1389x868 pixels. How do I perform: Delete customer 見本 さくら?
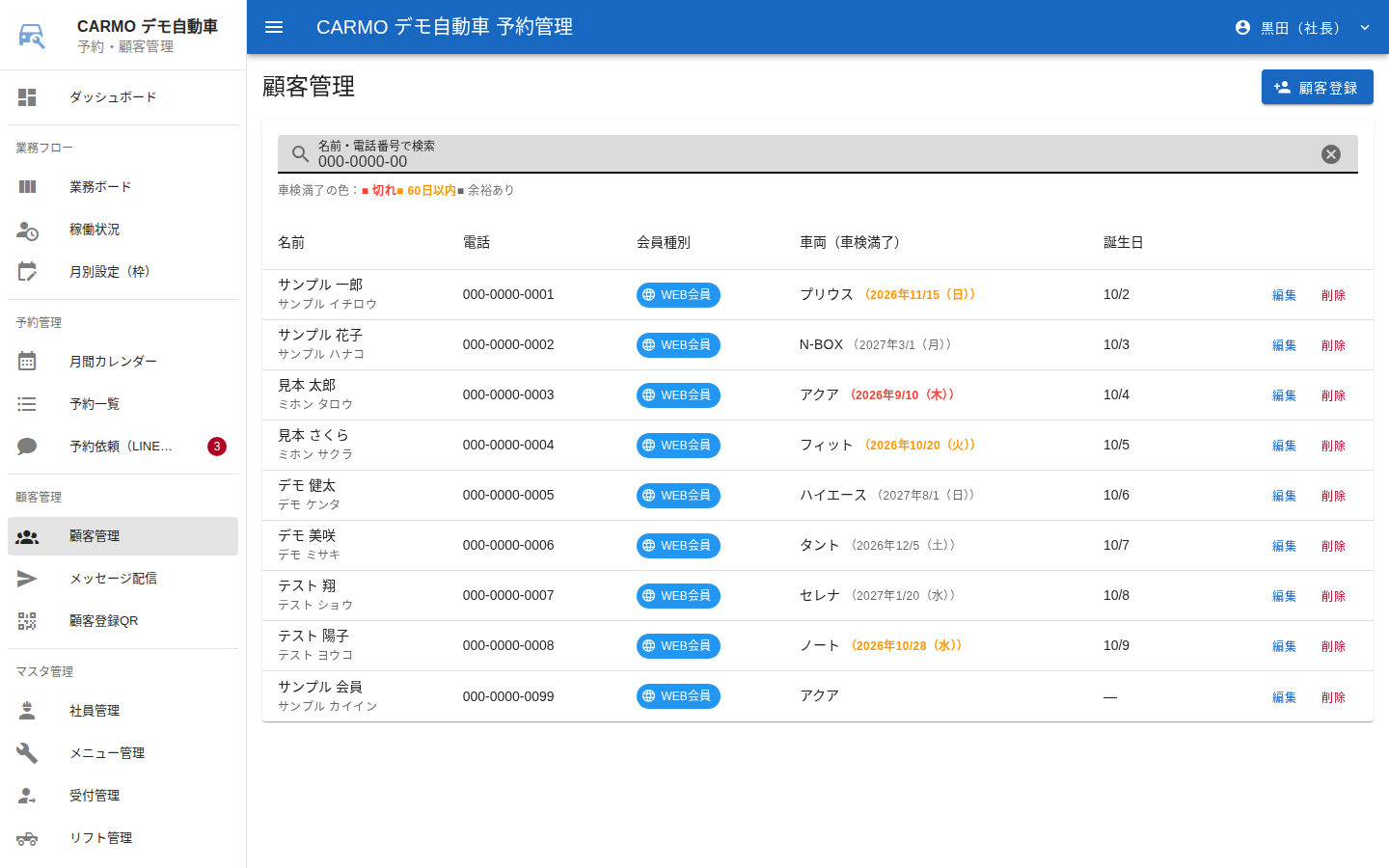[x=1333, y=446]
